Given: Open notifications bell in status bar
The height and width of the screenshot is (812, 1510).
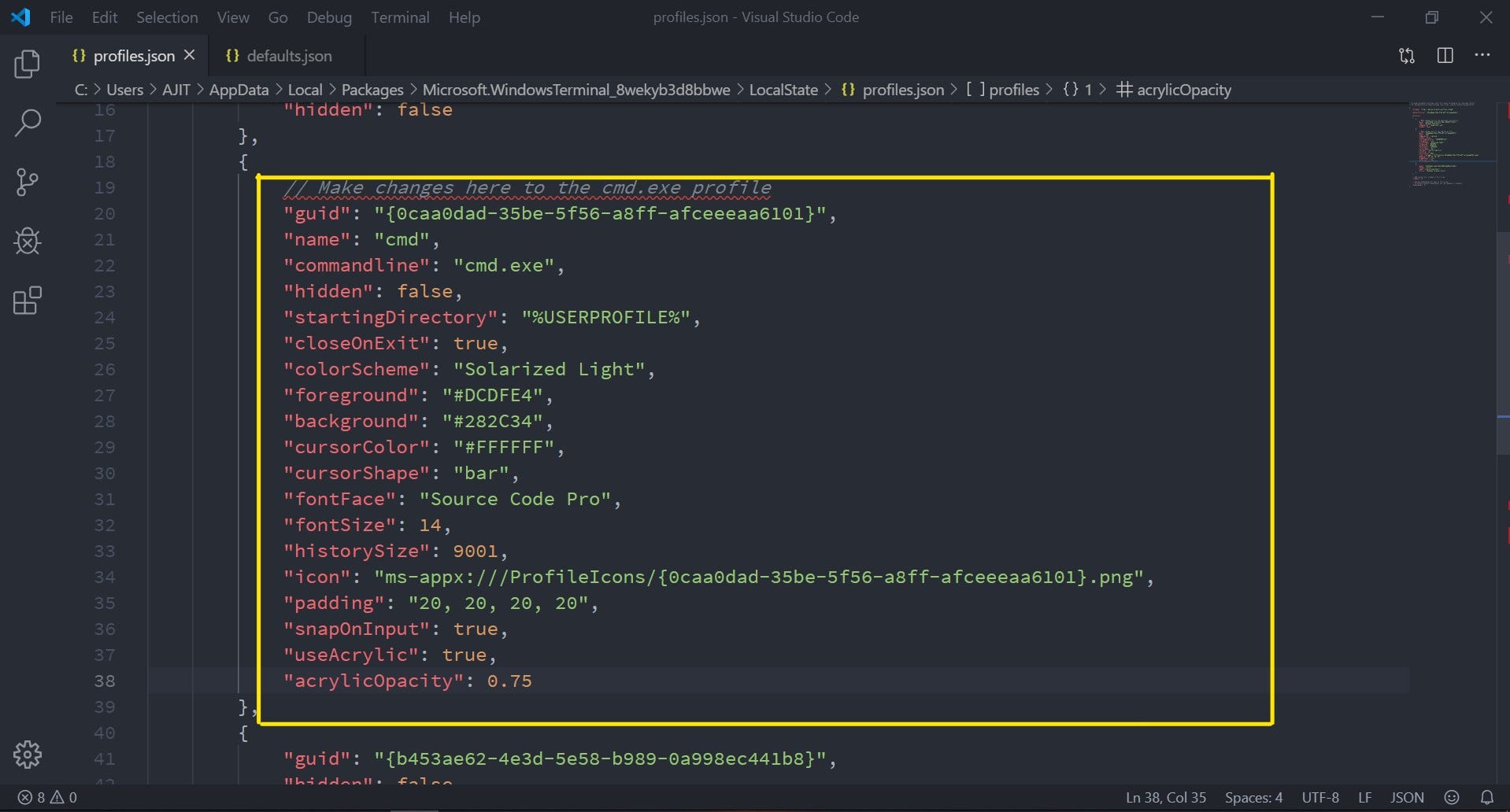Looking at the screenshot, I should pyautogui.click(x=1487, y=797).
